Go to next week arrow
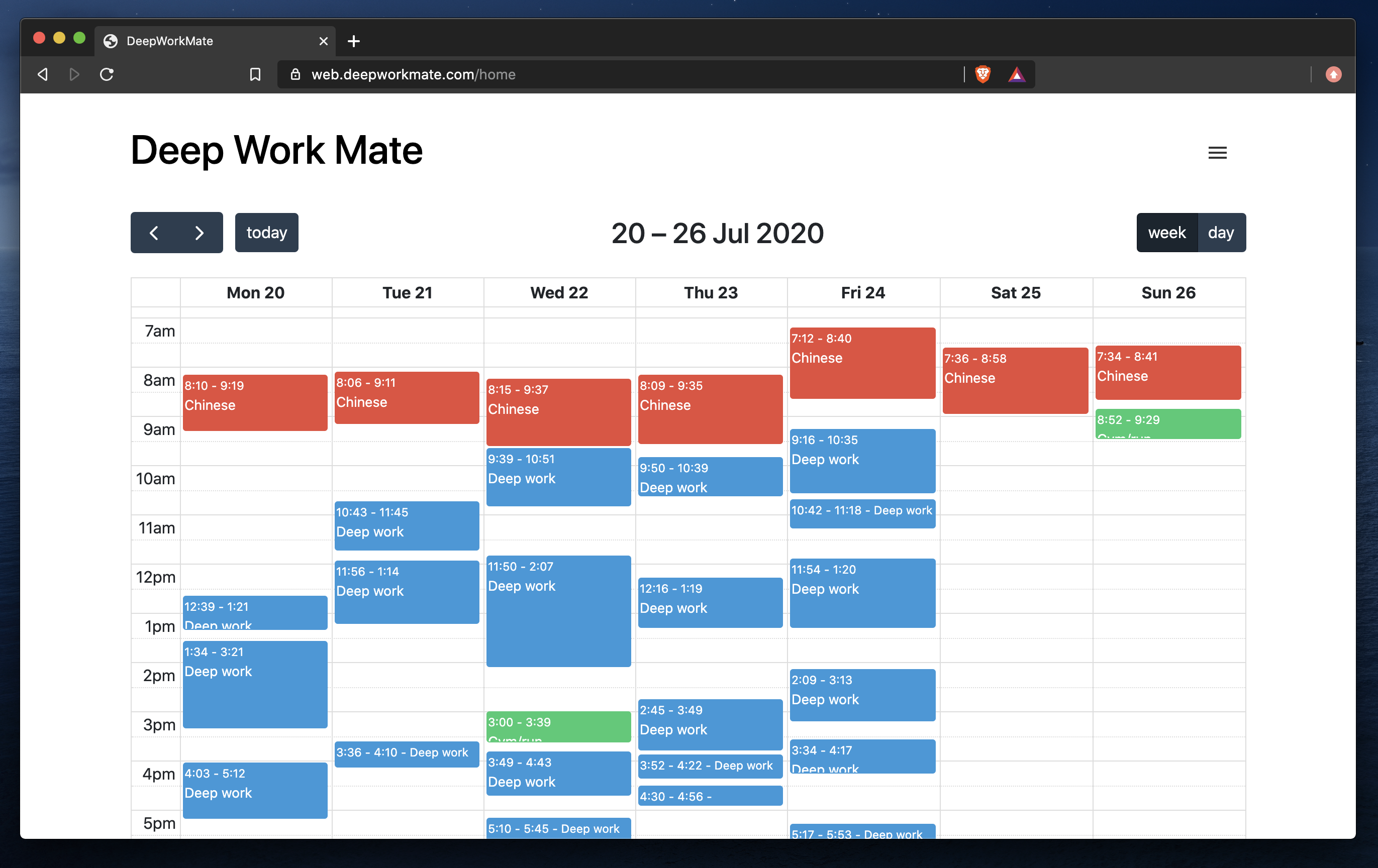The image size is (1378, 868). click(x=199, y=233)
